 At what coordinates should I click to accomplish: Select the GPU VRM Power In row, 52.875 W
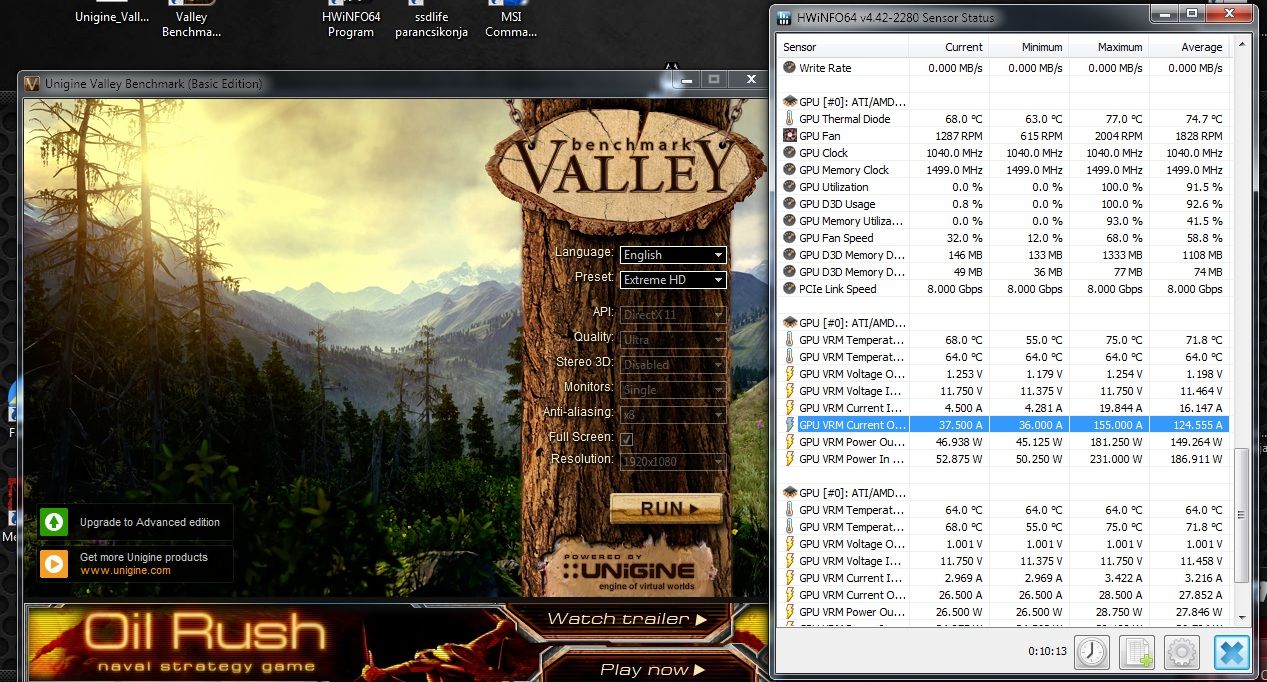point(1003,459)
